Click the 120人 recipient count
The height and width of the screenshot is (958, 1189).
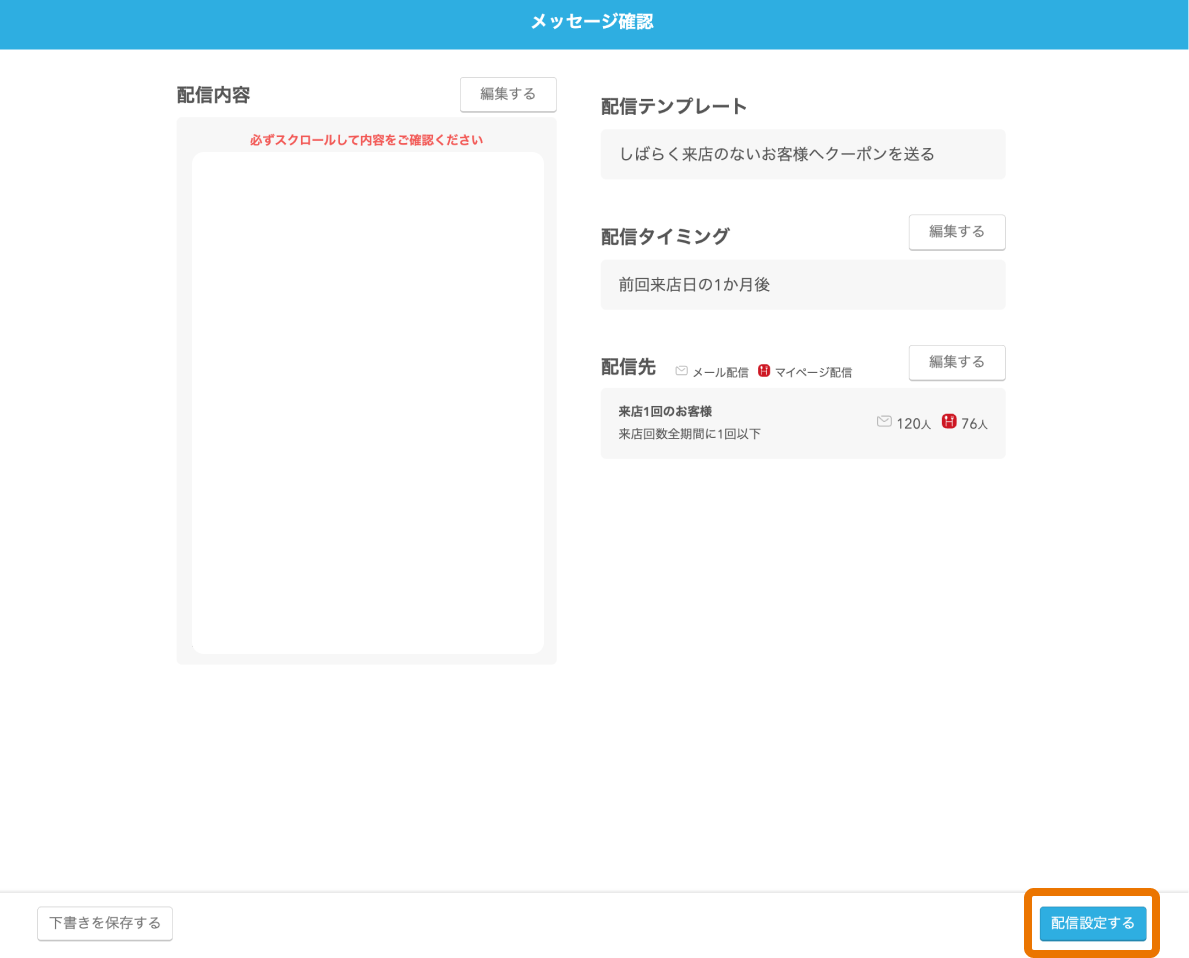click(x=913, y=423)
